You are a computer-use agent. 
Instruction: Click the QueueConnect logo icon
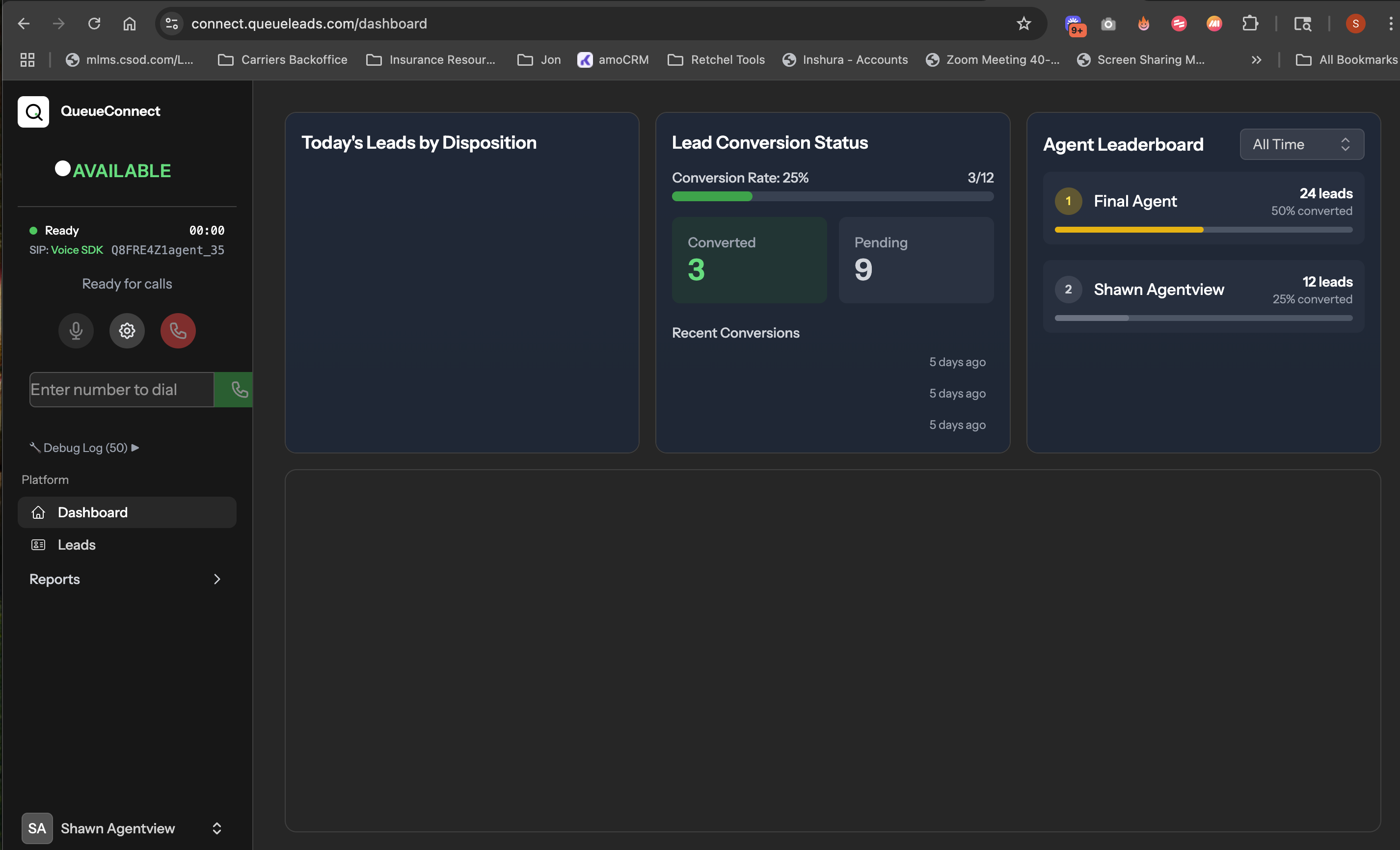click(x=33, y=112)
